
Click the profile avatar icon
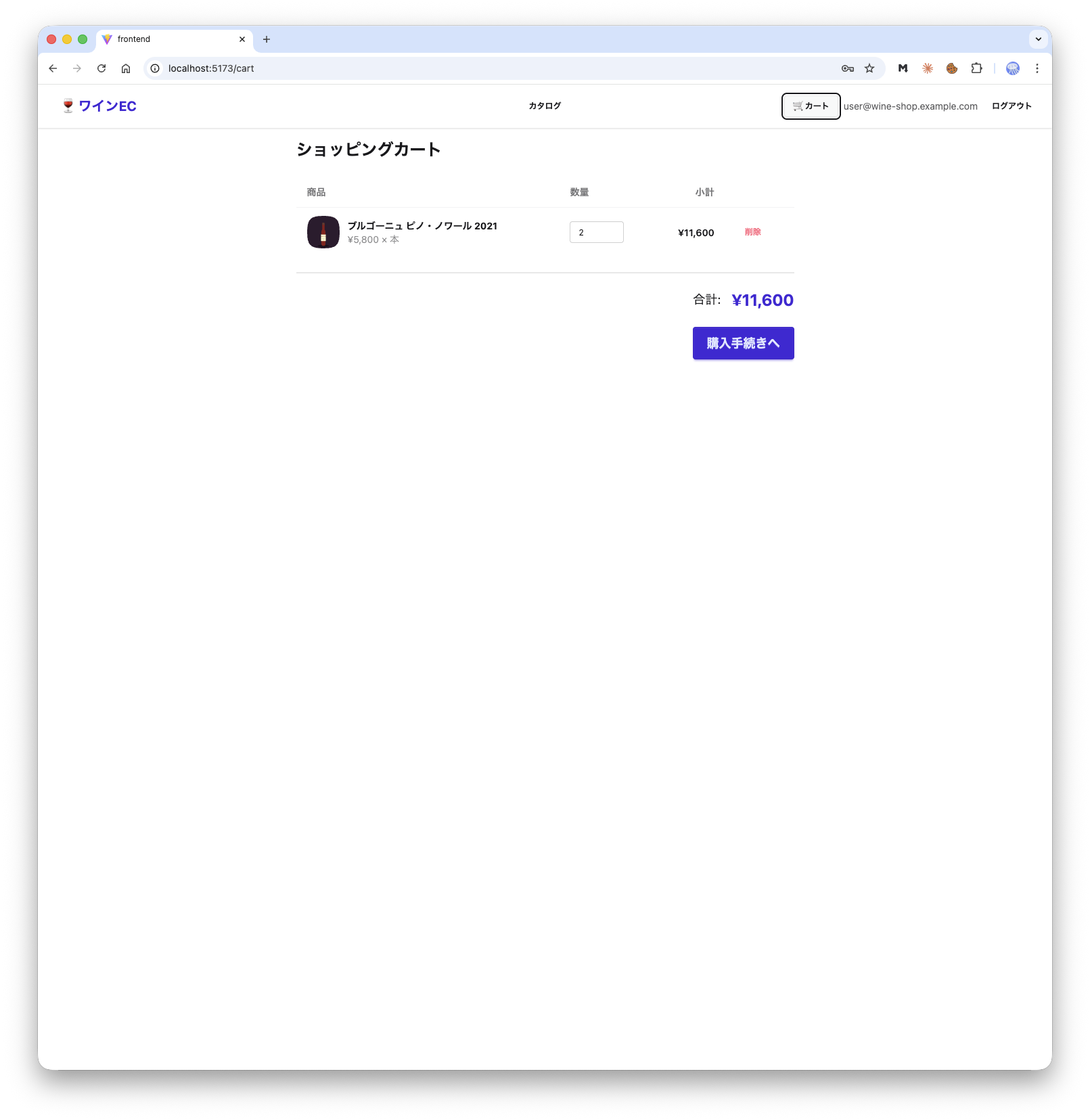(1012, 68)
